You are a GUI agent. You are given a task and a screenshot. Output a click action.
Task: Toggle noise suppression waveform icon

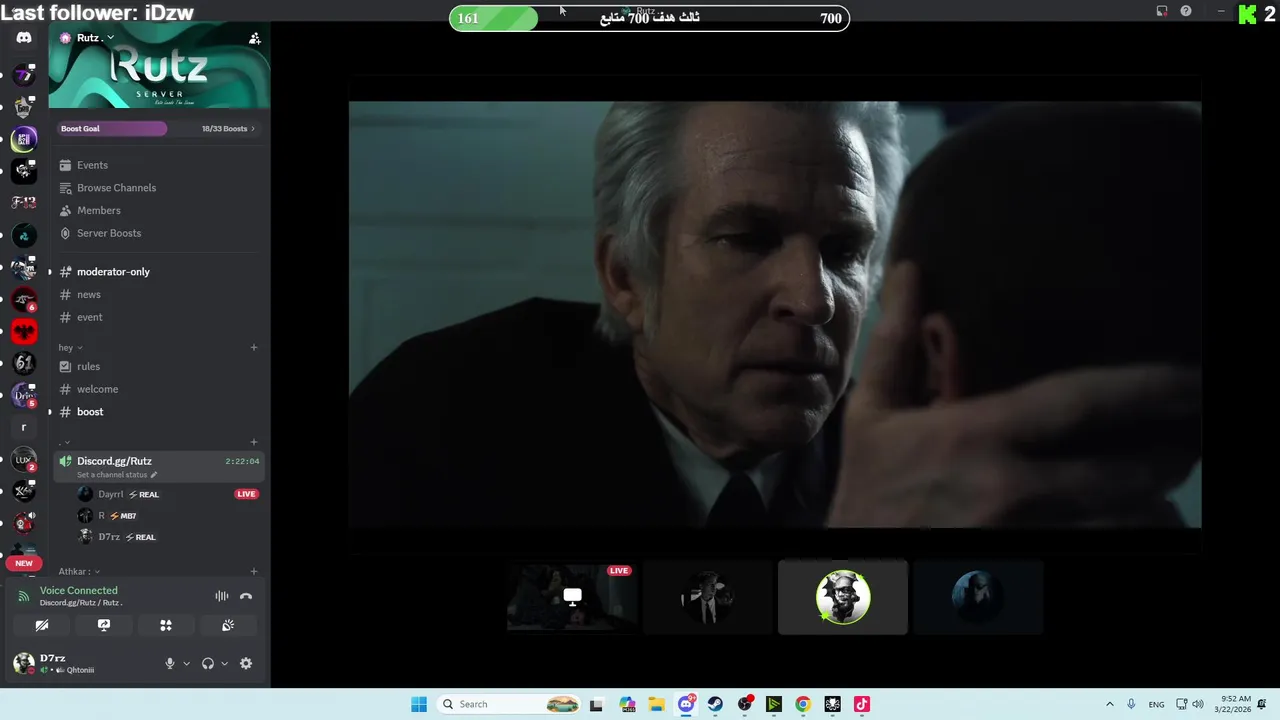tap(222, 596)
